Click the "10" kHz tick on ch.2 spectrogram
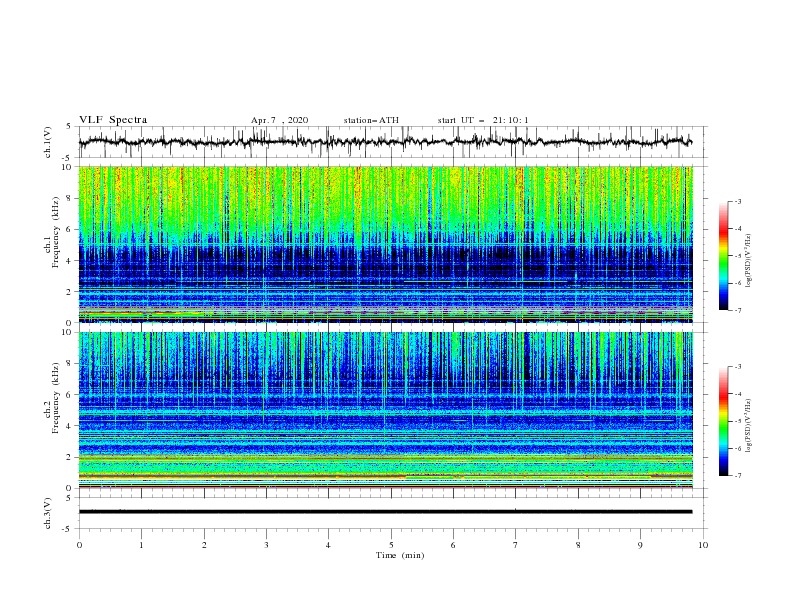Image resolution: width=792 pixels, height=612 pixels. pyautogui.click(x=69, y=332)
